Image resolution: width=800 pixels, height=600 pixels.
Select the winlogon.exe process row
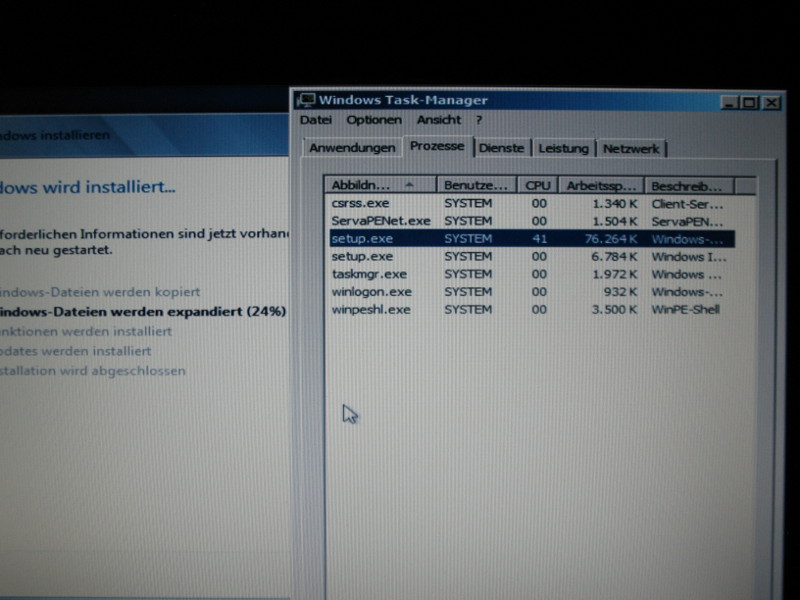coord(532,292)
